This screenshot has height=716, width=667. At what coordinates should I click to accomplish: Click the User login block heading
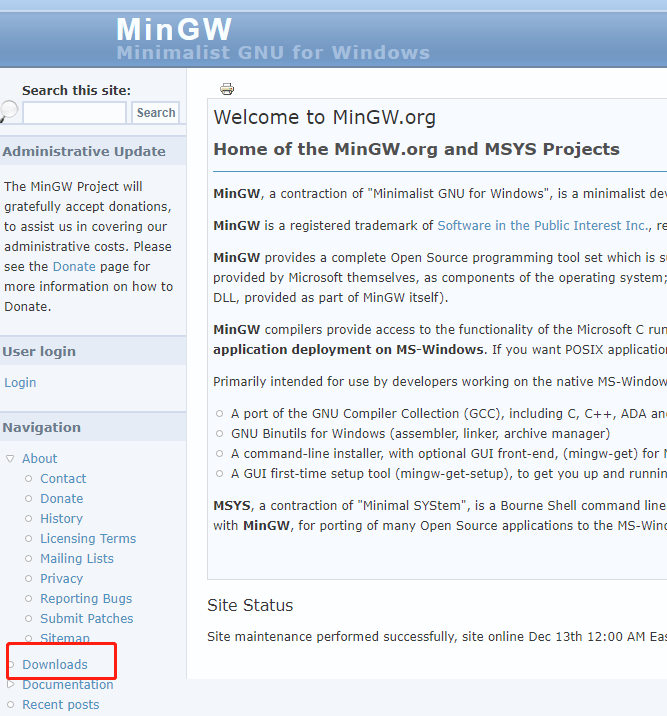click(x=39, y=351)
